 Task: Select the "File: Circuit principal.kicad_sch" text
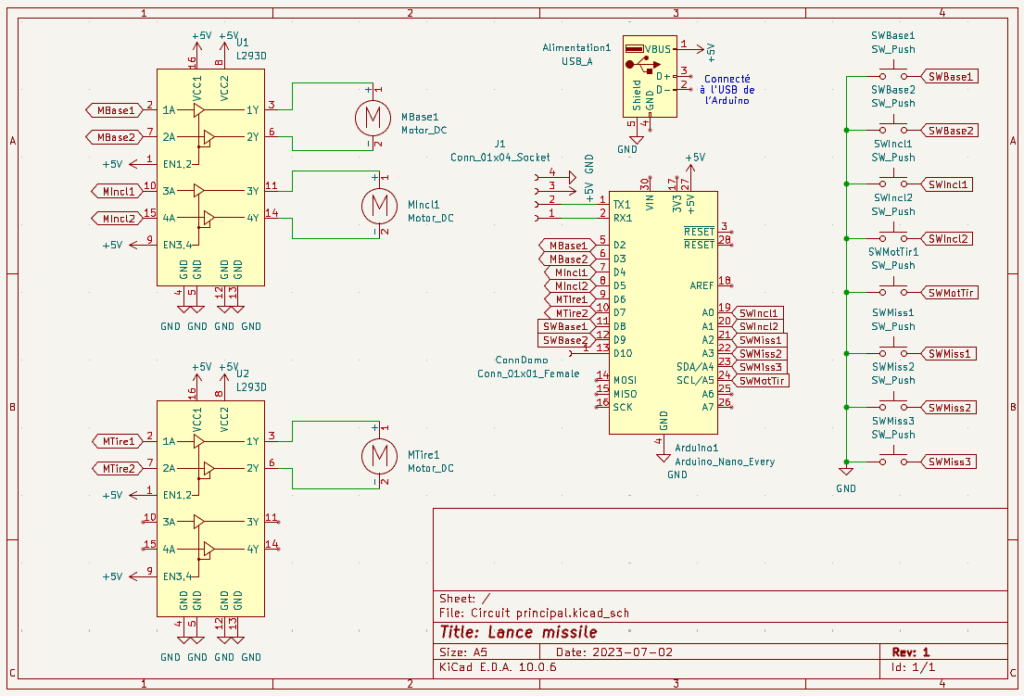534,613
